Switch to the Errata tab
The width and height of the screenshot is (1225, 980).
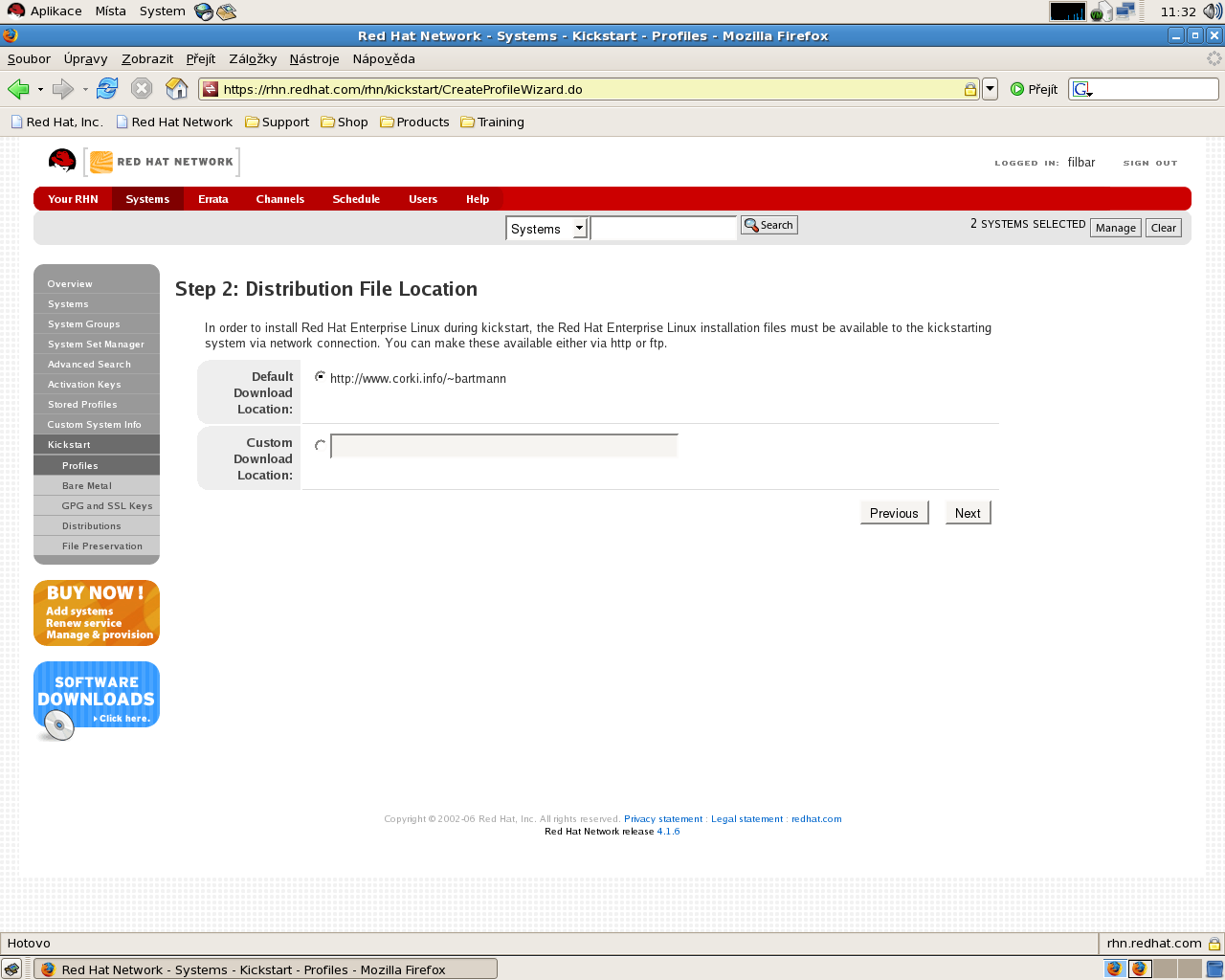point(213,199)
